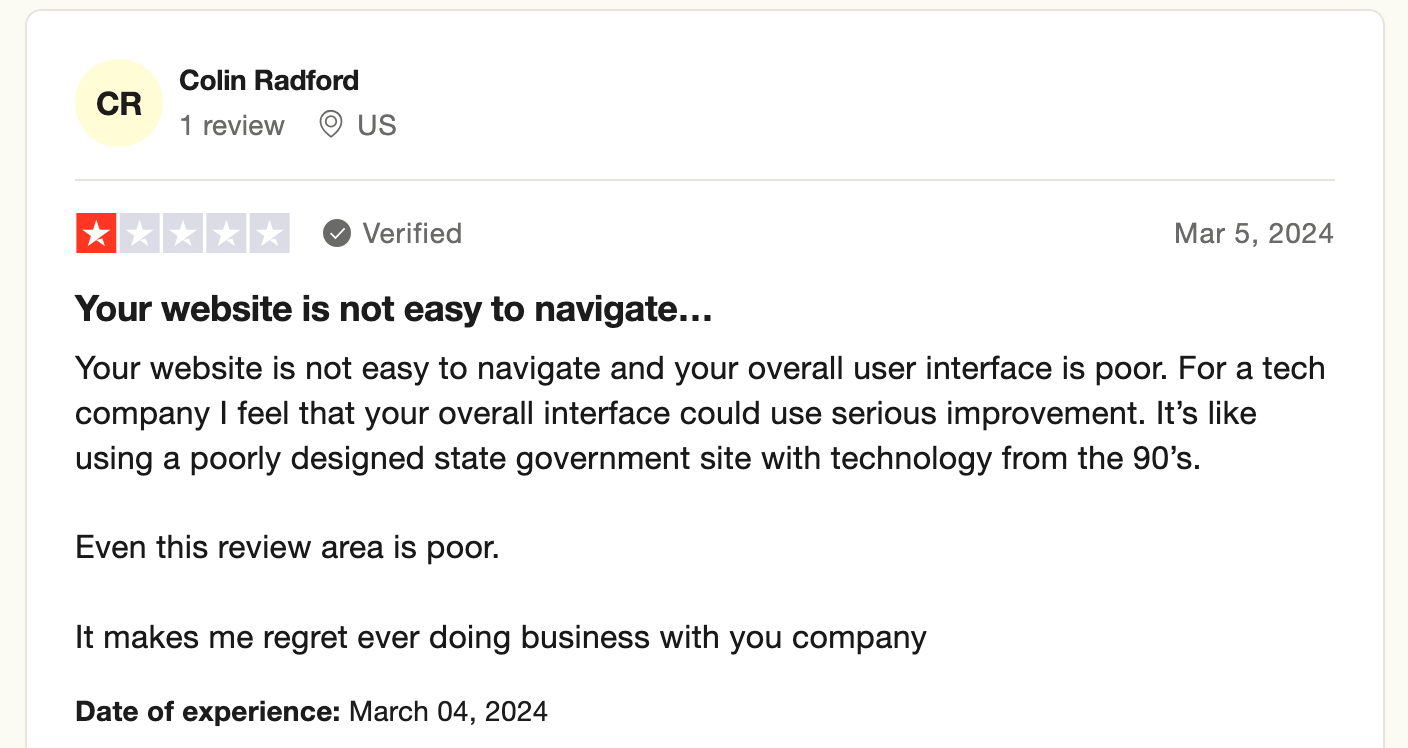This screenshot has width=1408, height=748.
Task: Click the fourth gray rating star
Action: click(x=226, y=234)
